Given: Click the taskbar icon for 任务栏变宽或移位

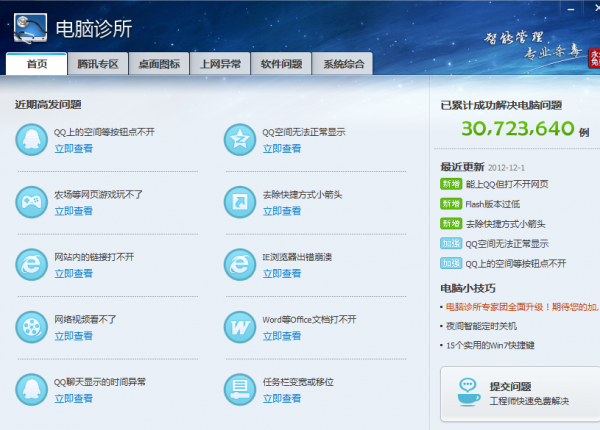Looking at the screenshot, I should [240, 389].
